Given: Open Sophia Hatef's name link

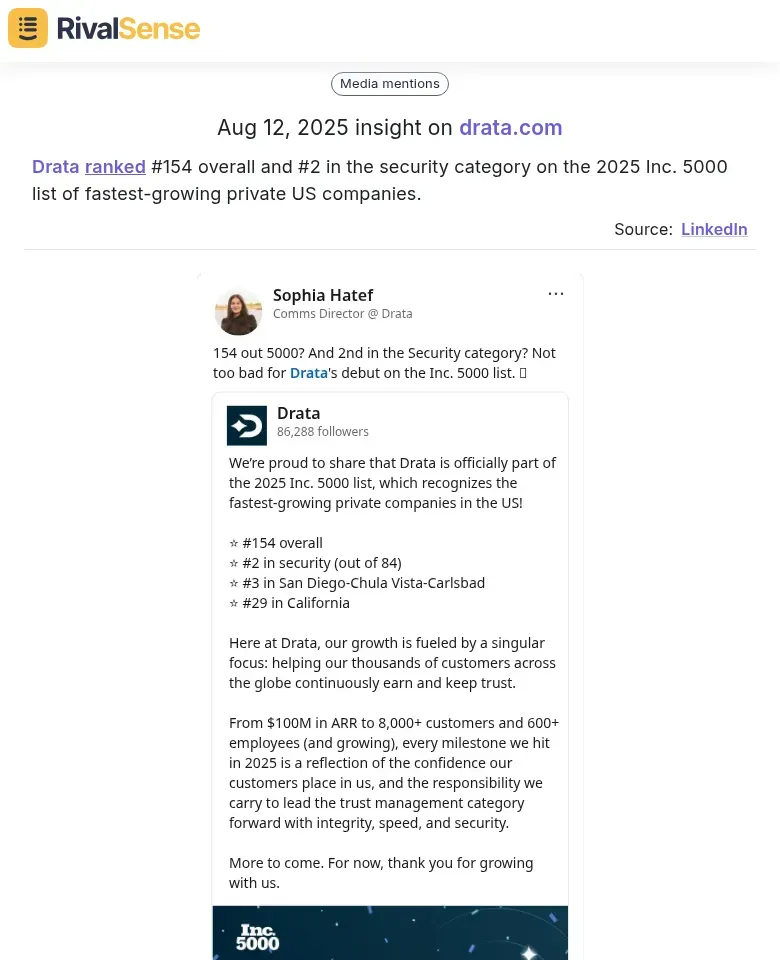Looking at the screenshot, I should coord(323,295).
